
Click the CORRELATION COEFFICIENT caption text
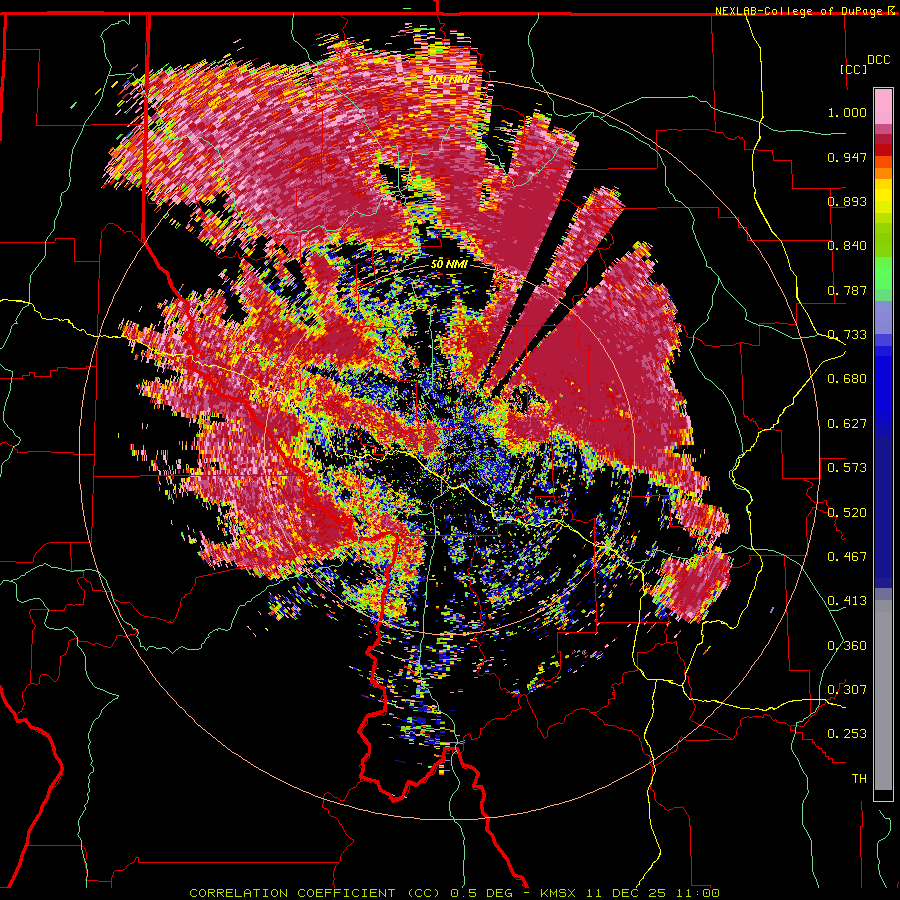[x=292, y=893]
